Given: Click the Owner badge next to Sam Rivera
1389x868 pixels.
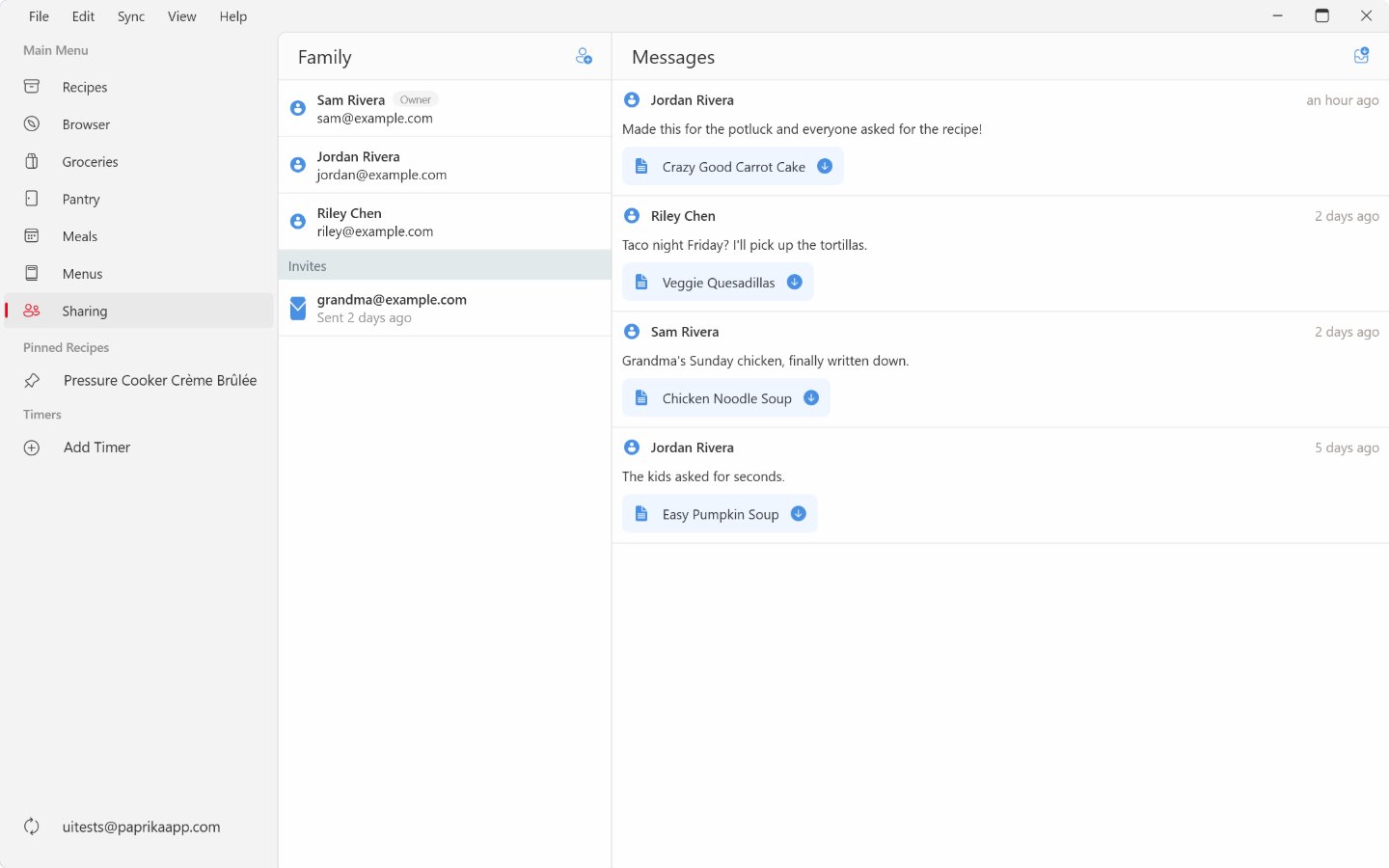Looking at the screenshot, I should (x=416, y=99).
